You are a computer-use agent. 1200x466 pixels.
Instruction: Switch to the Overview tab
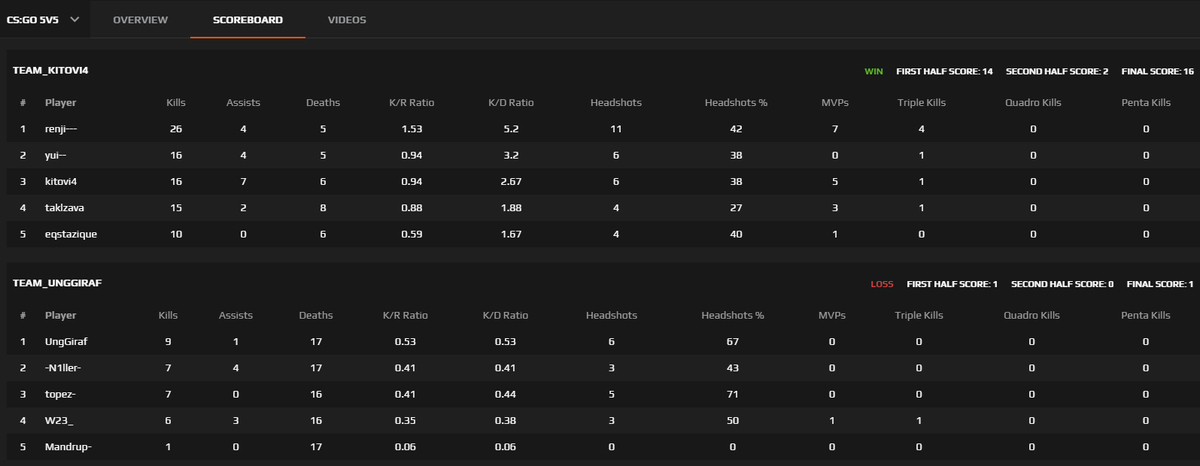click(x=140, y=19)
